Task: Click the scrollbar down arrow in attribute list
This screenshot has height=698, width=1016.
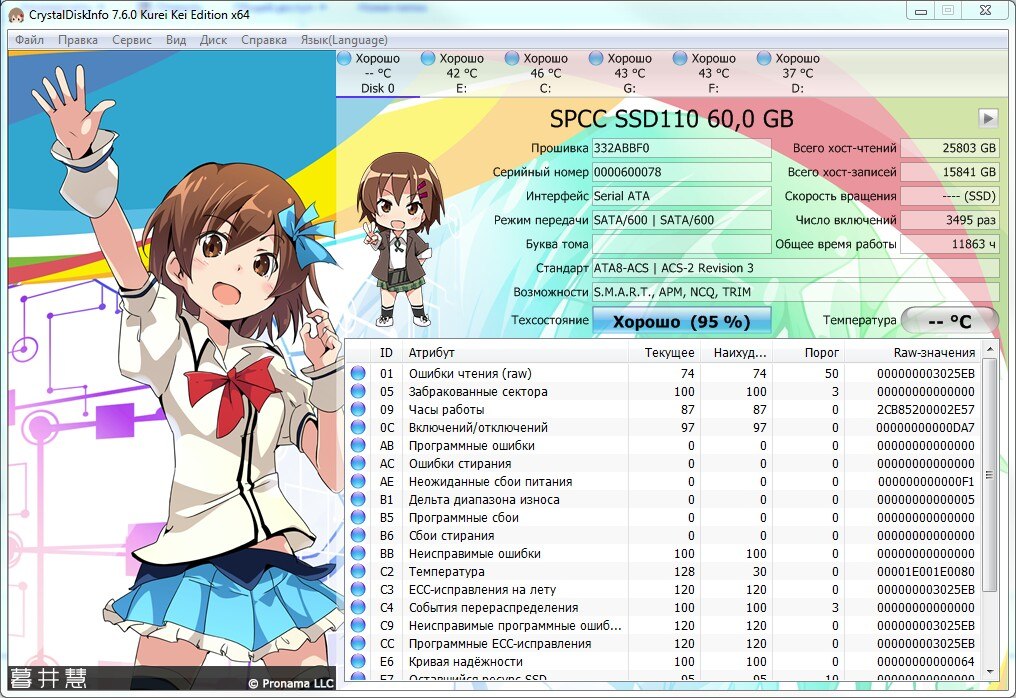Action: click(x=989, y=671)
